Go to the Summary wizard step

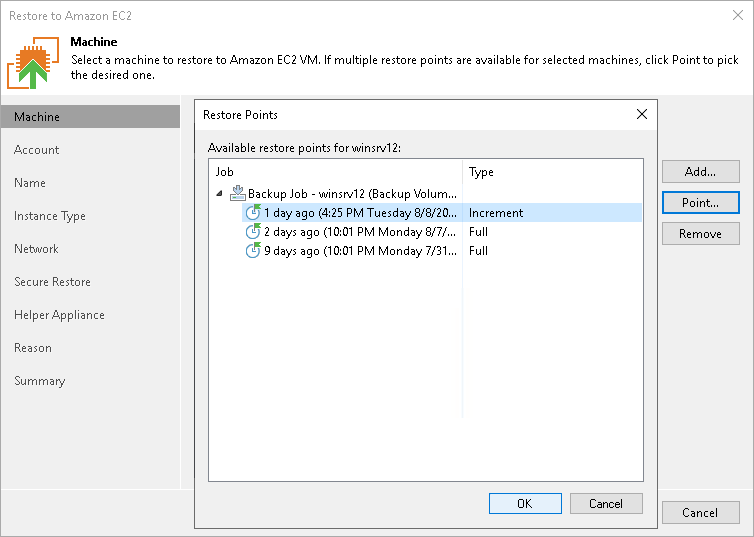tap(39, 381)
